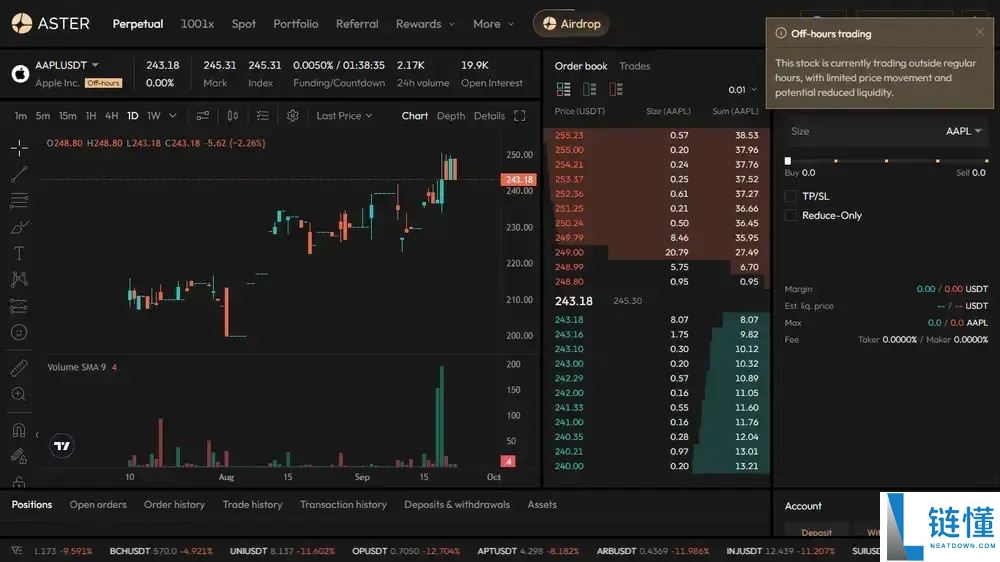Open the forecasting and measurement tools
This screenshot has height=562, width=1000.
tap(19, 306)
